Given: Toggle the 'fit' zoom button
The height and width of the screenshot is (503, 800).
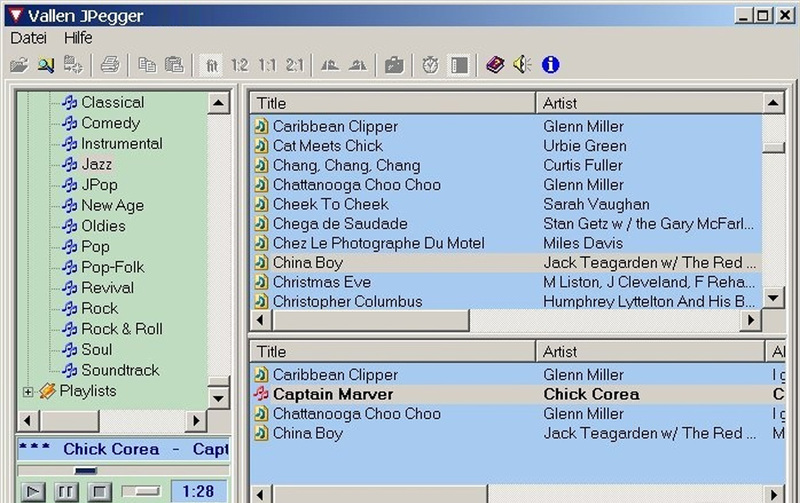Looking at the screenshot, I should 211,65.
